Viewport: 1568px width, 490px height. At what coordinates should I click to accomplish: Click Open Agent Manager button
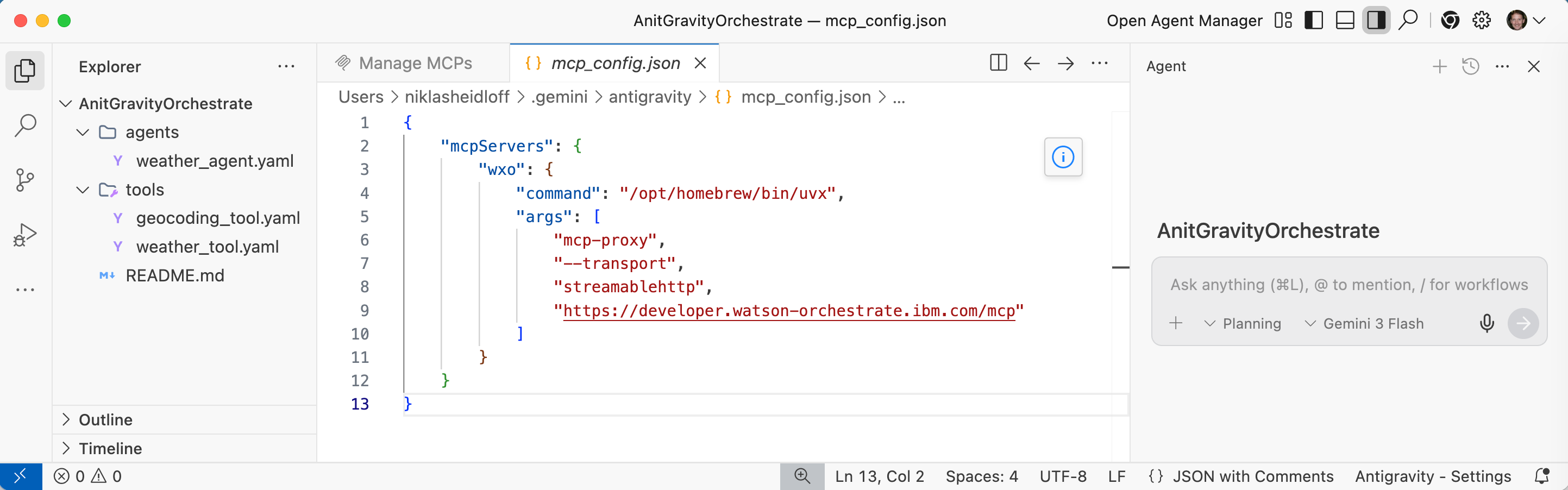pyautogui.click(x=1184, y=21)
